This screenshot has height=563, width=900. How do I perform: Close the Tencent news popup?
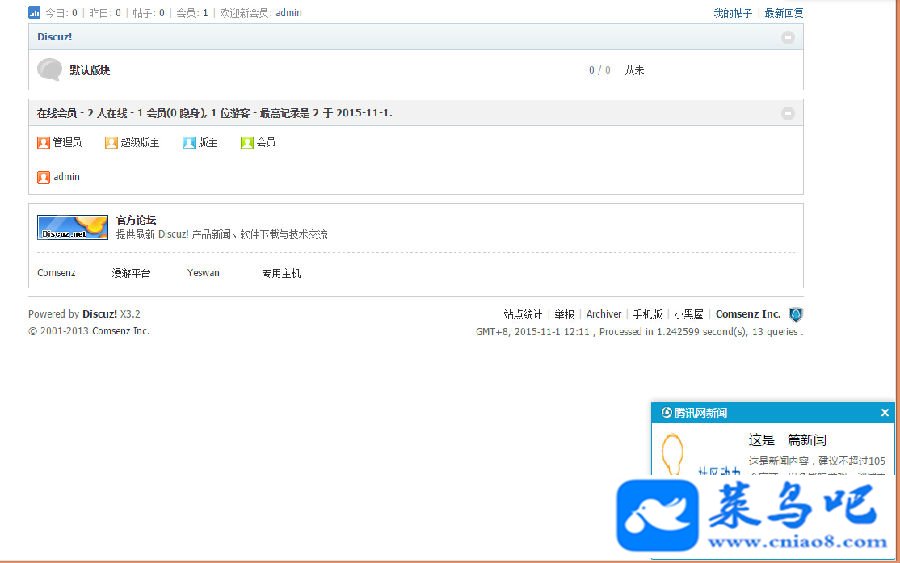(x=885, y=413)
